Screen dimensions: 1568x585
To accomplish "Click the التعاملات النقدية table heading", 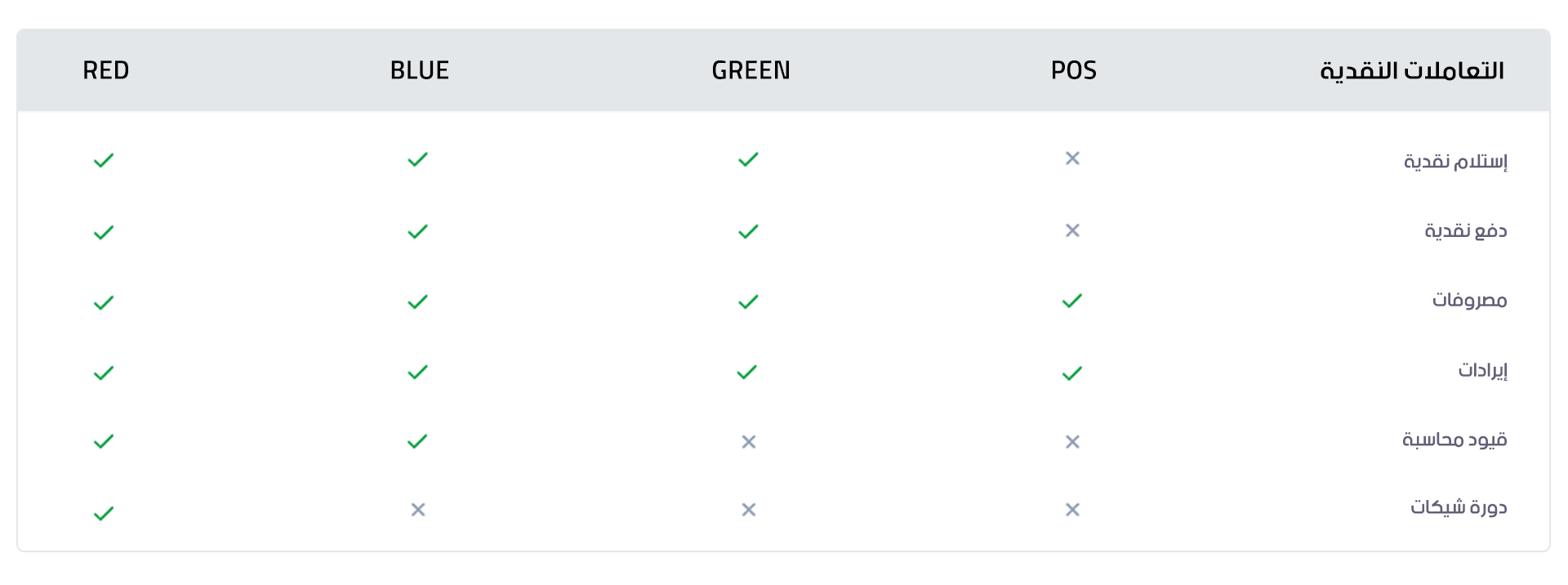I will 1412,71.
